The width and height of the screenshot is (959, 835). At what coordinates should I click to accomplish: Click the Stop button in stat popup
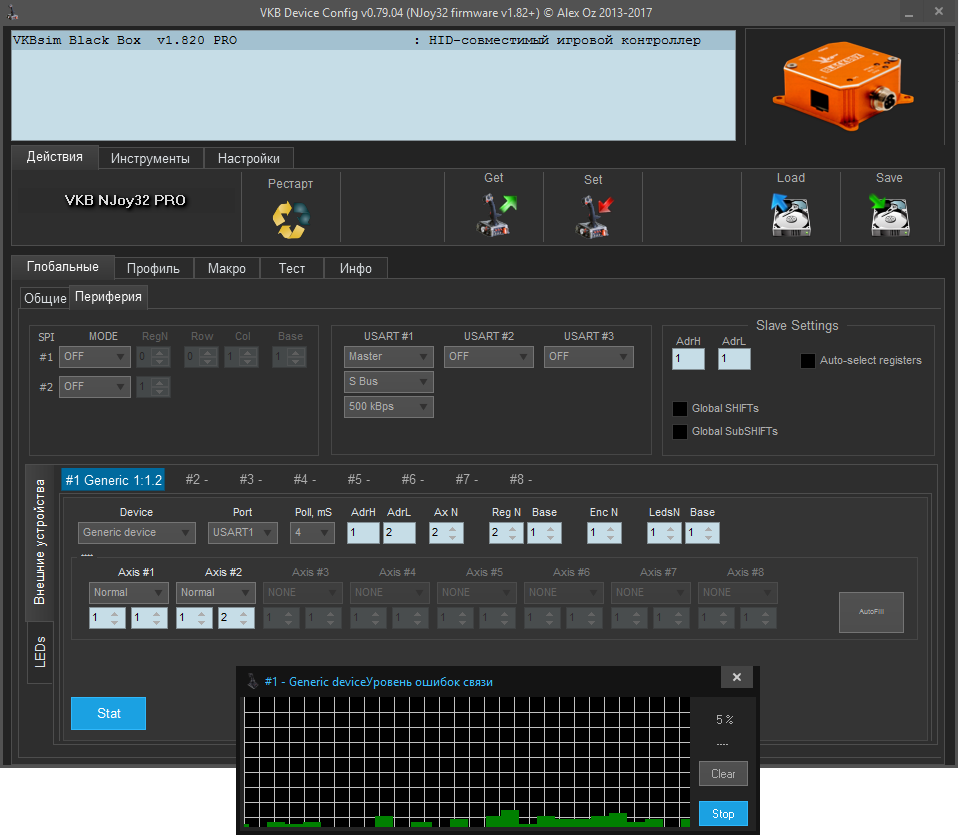pos(723,814)
